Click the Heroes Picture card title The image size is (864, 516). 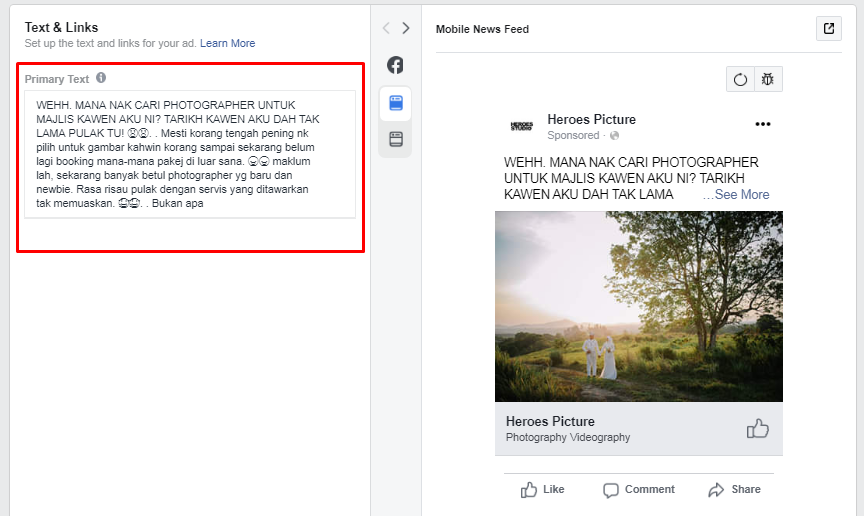(x=550, y=421)
